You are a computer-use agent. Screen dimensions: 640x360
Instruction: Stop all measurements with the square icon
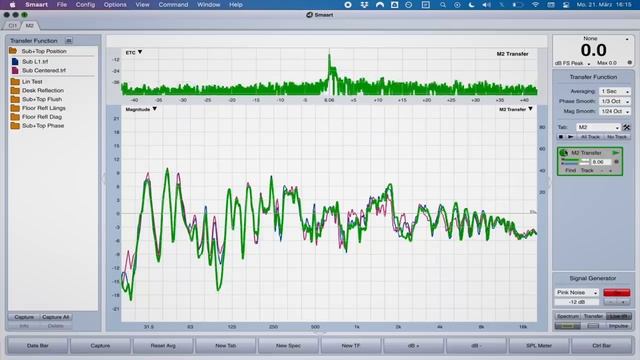pos(561,137)
